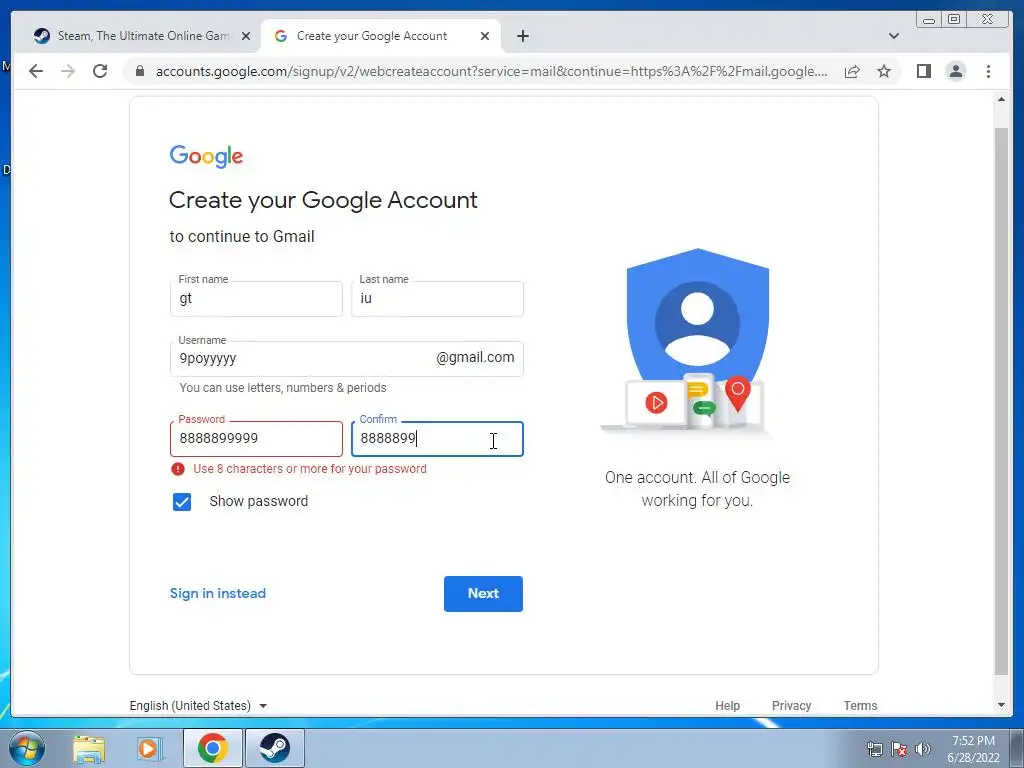The image size is (1024, 768).
Task: Click the Confirm password field
Action: tap(437, 439)
